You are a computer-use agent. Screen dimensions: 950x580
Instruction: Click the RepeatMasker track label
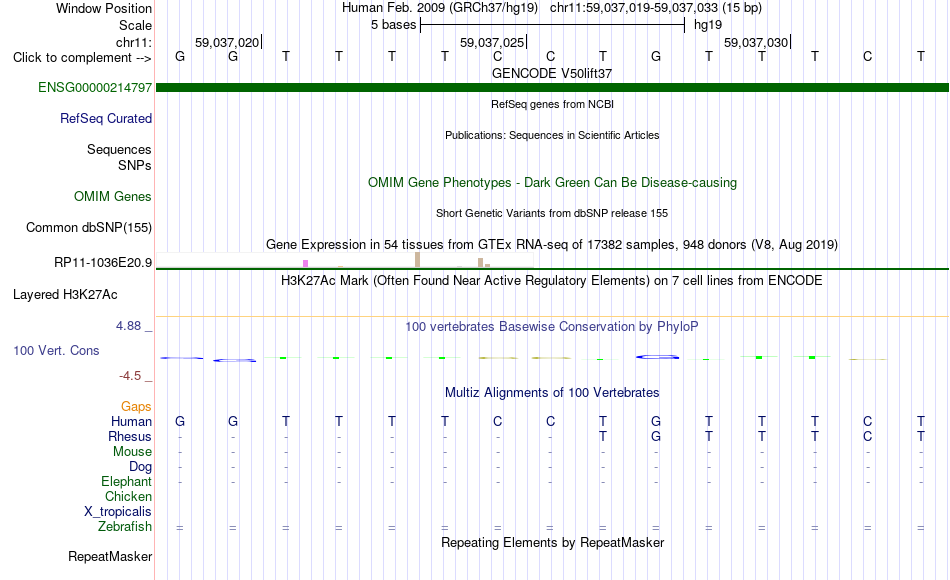tap(110, 556)
